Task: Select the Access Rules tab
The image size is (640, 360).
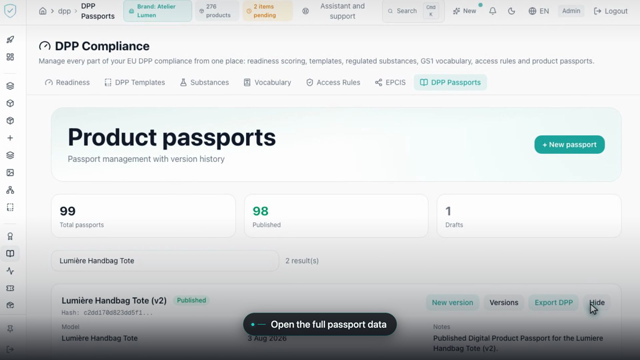Action: (333, 82)
